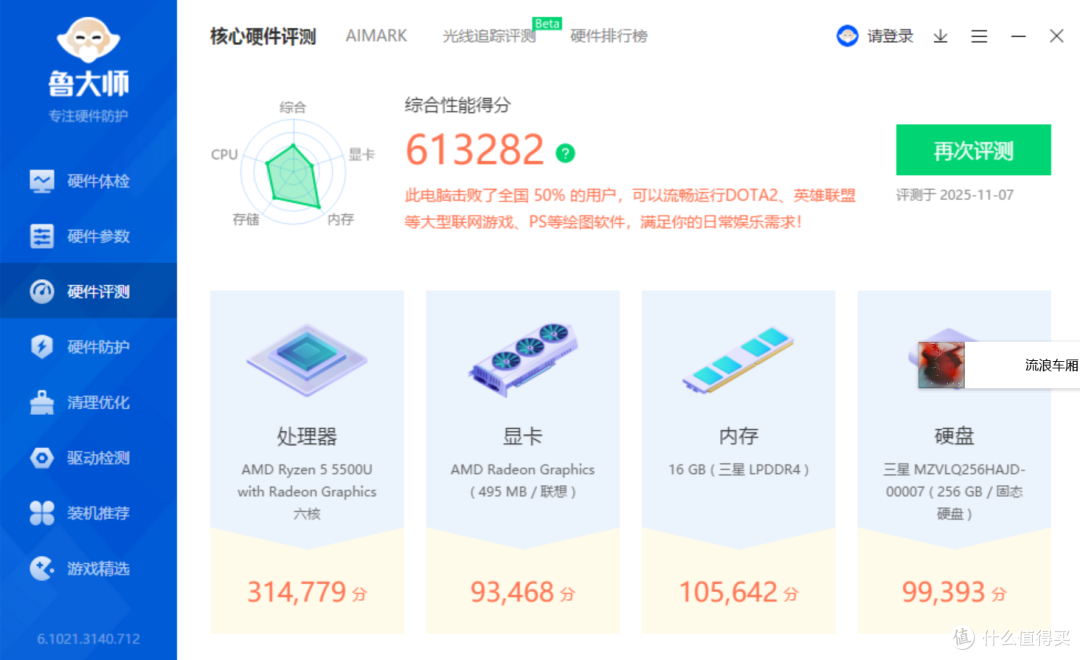The height and width of the screenshot is (660, 1080).
Task: Click graphics score 93,468 分
Action: [x=523, y=592]
